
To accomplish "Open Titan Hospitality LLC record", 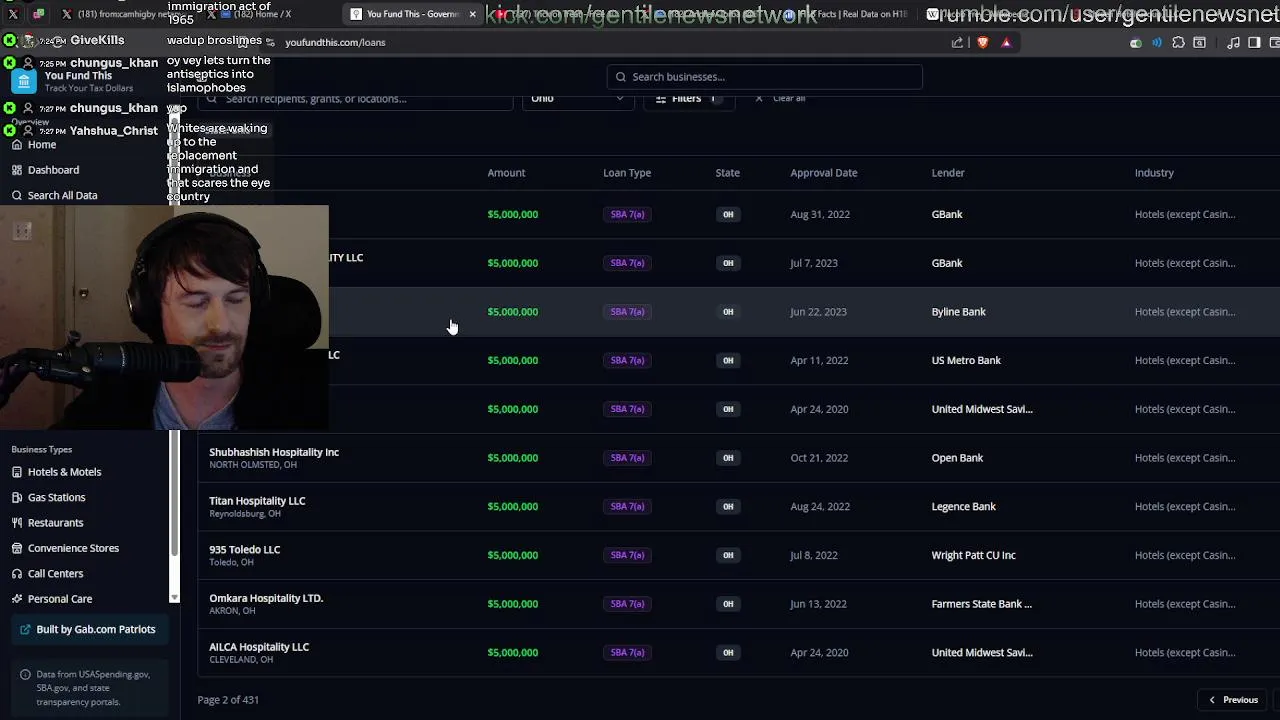I will pos(257,501).
